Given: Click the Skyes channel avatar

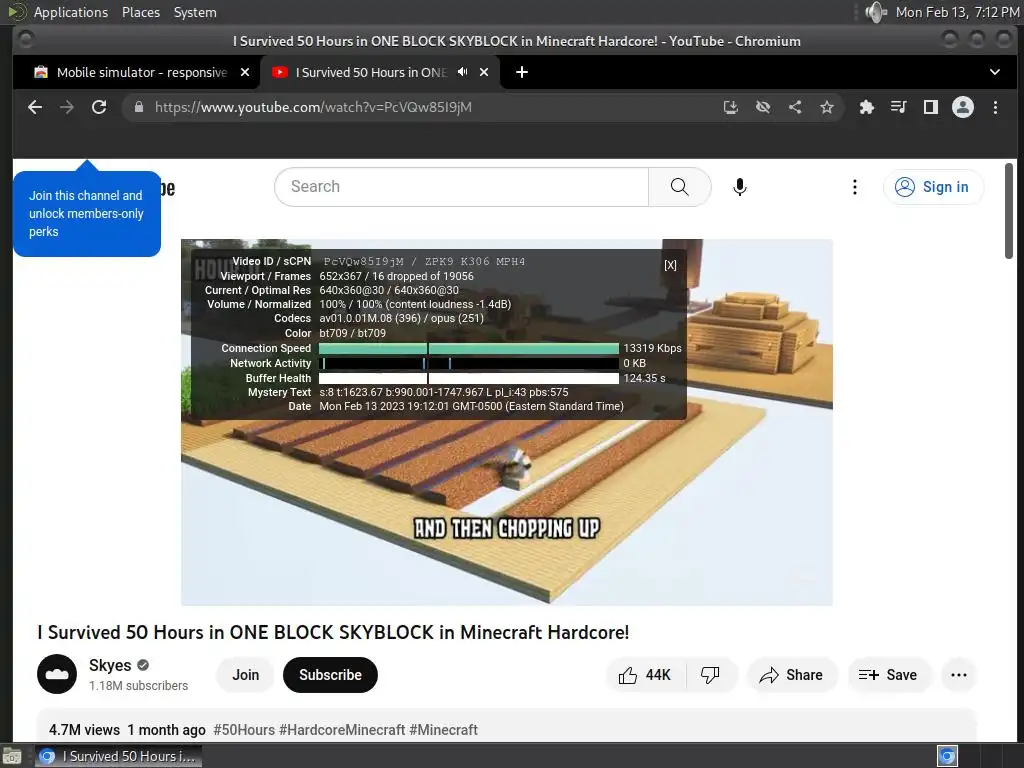Looking at the screenshot, I should [57, 674].
